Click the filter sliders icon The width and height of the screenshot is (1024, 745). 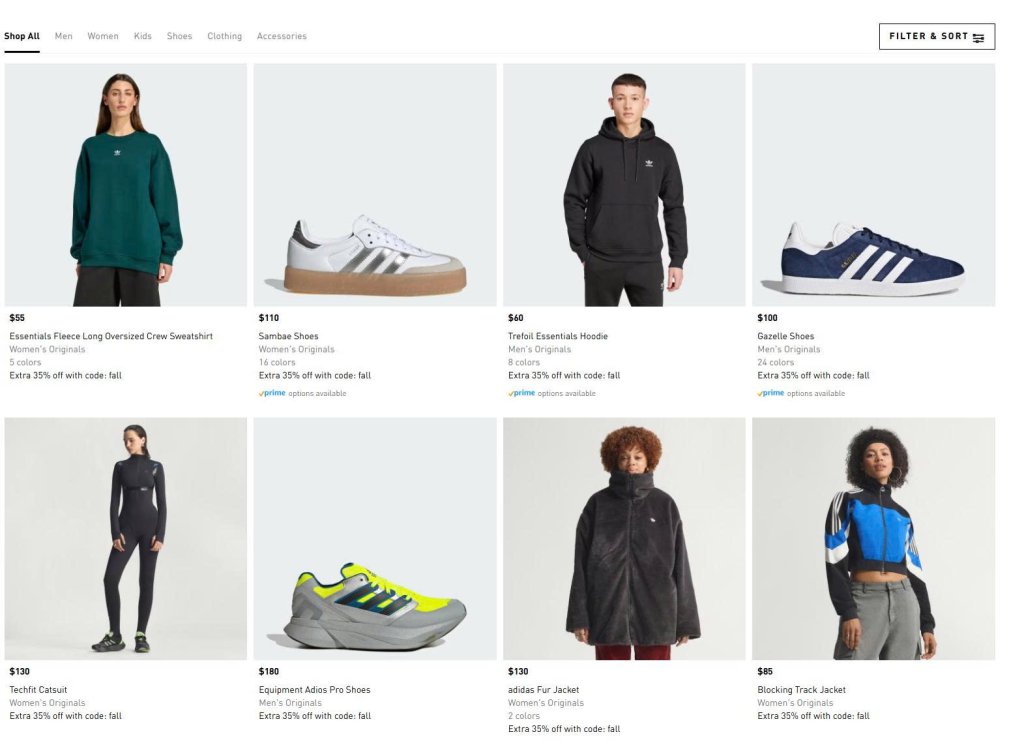tap(978, 37)
